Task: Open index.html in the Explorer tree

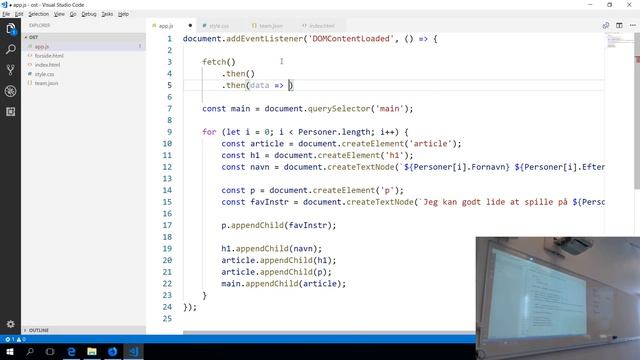Action: point(83,65)
